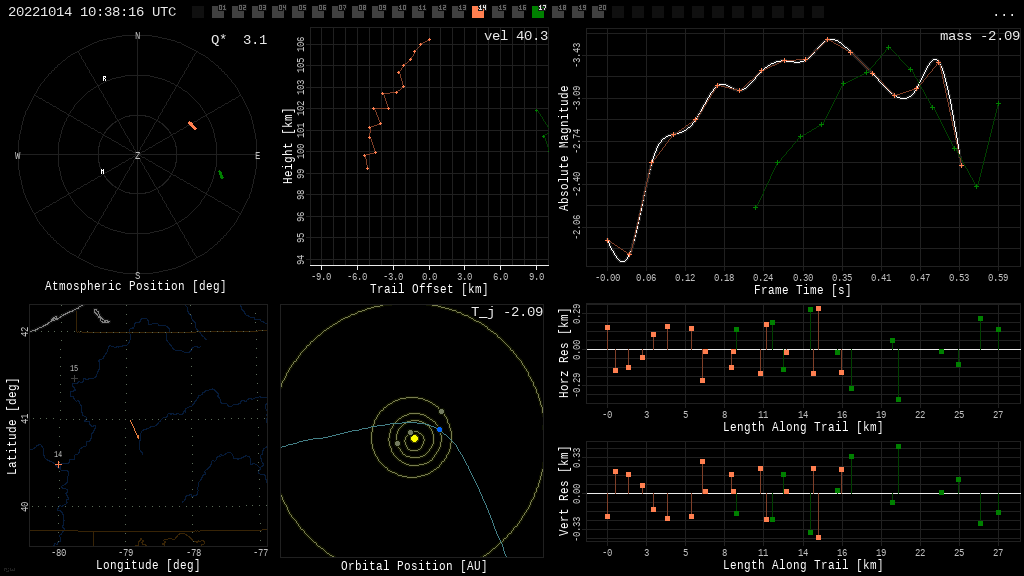Image resolution: width=1024 pixels, height=576 pixels.
Task: Click the yellow Sun in orbital plot
Action: pos(414,439)
